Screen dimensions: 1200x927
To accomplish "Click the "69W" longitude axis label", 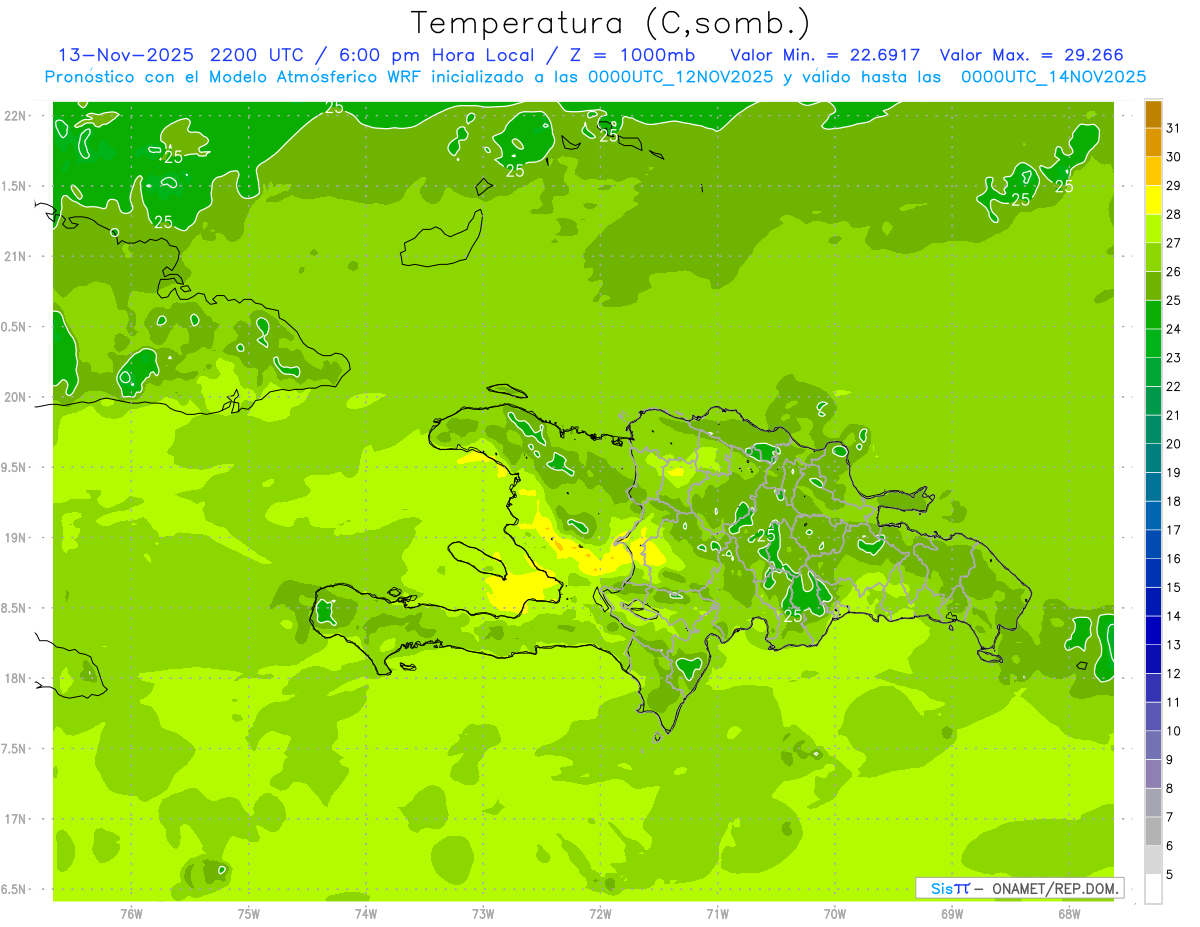I will [x=952, y=913].
